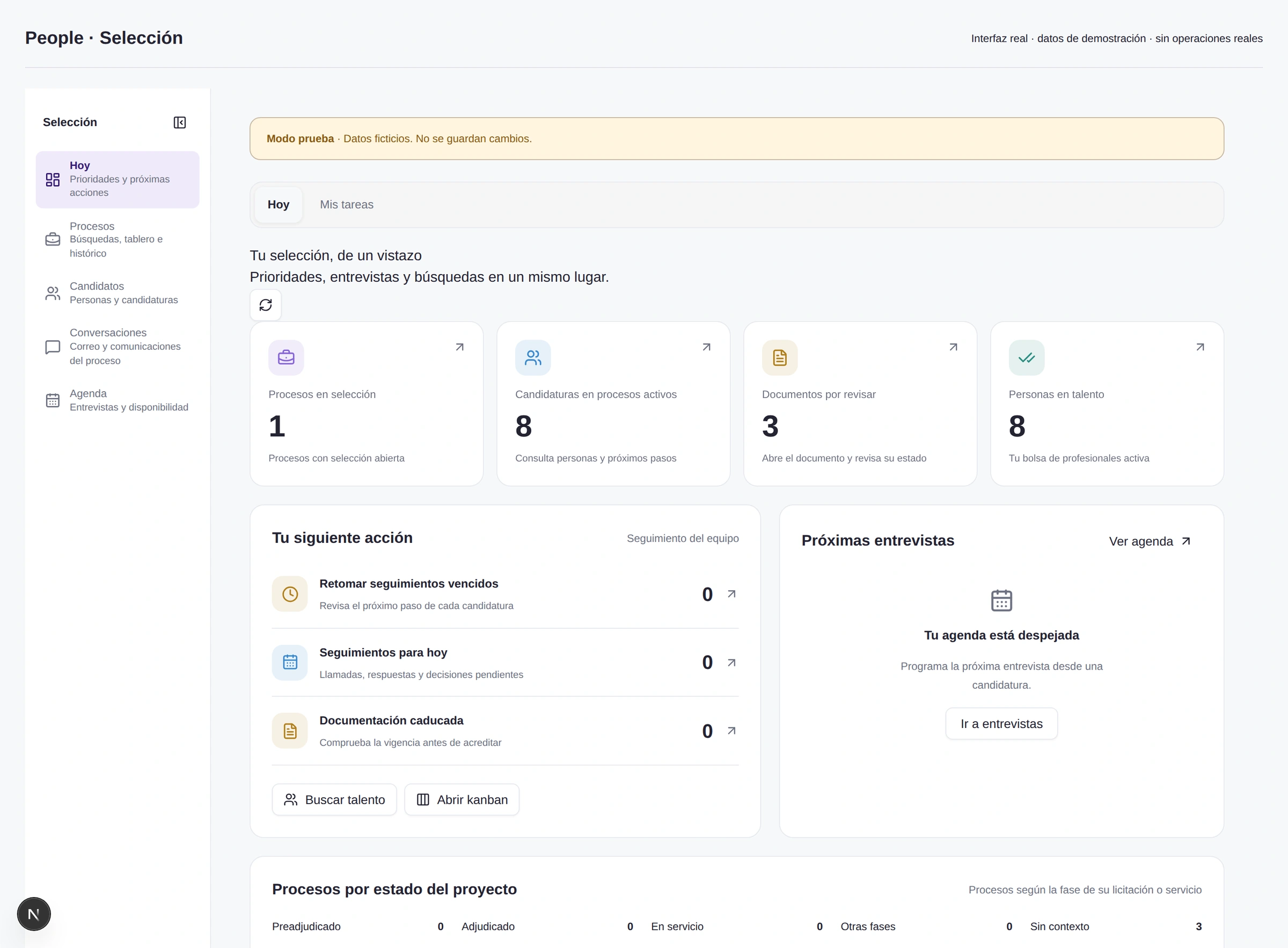
Task: Click the En servicio status entry
Action: coord(736,926)
